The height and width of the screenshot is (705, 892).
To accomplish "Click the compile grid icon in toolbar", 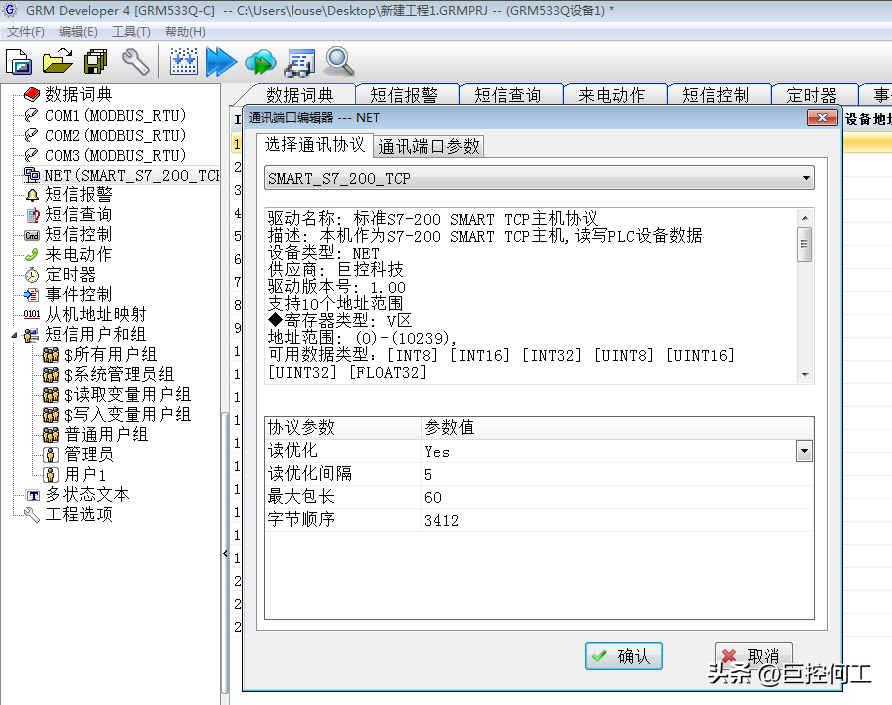I will 184,62.
